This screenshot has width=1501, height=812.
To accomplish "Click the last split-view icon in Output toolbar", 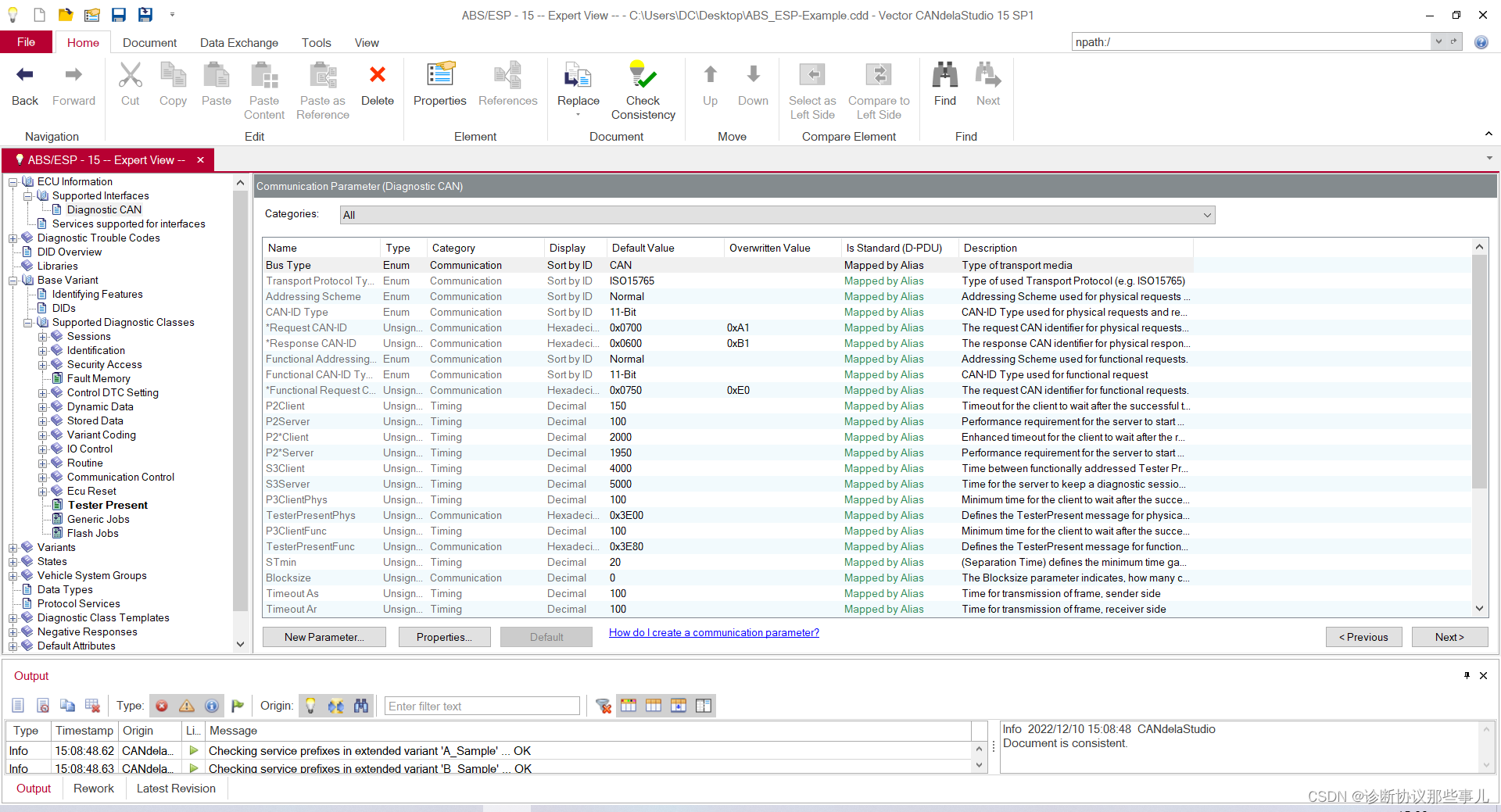I will pyautogui.click(x=704, y=706).
